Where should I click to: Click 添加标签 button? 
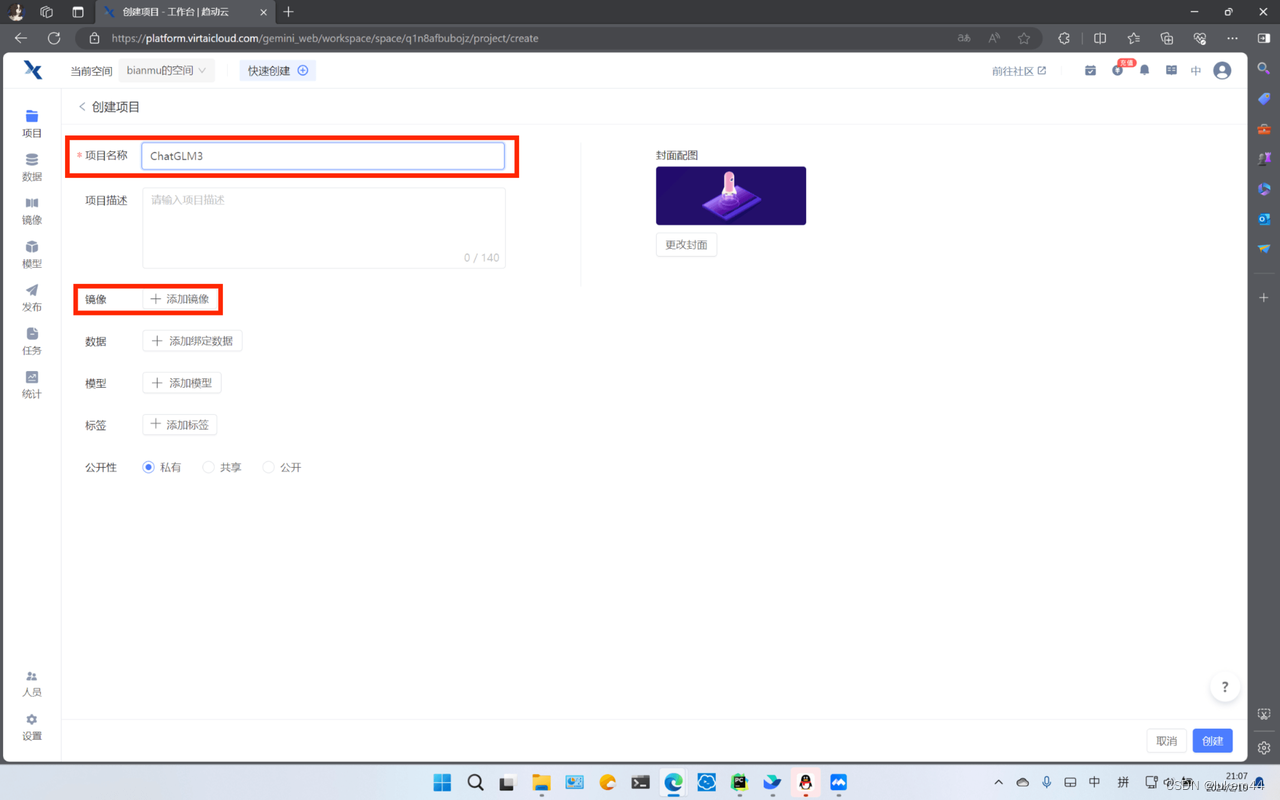[180, 425]
